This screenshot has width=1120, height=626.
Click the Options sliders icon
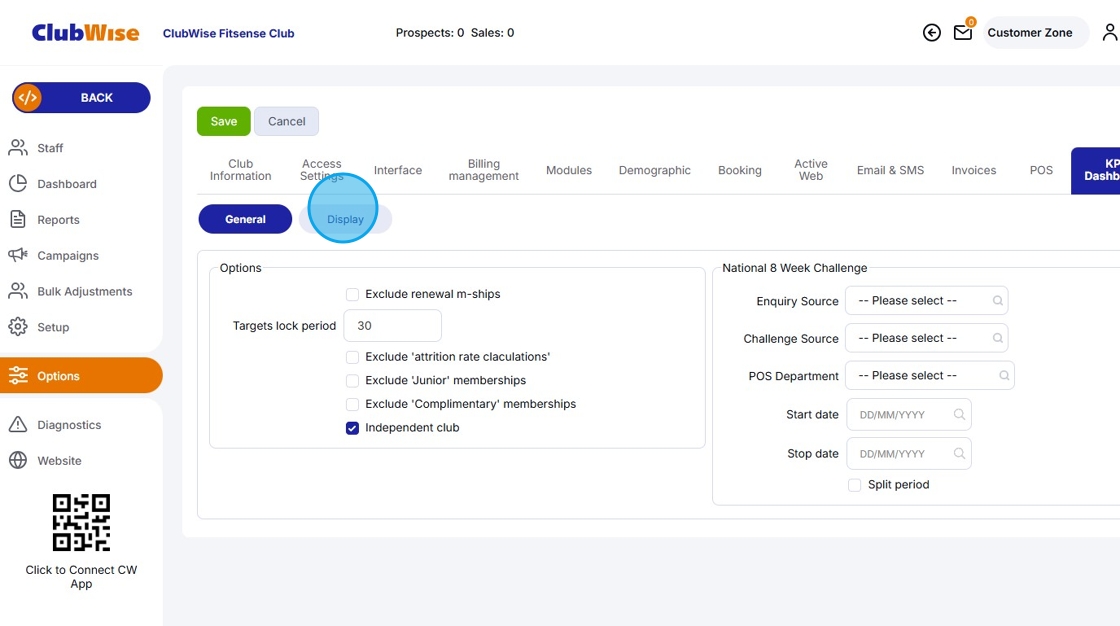point(18,375)
